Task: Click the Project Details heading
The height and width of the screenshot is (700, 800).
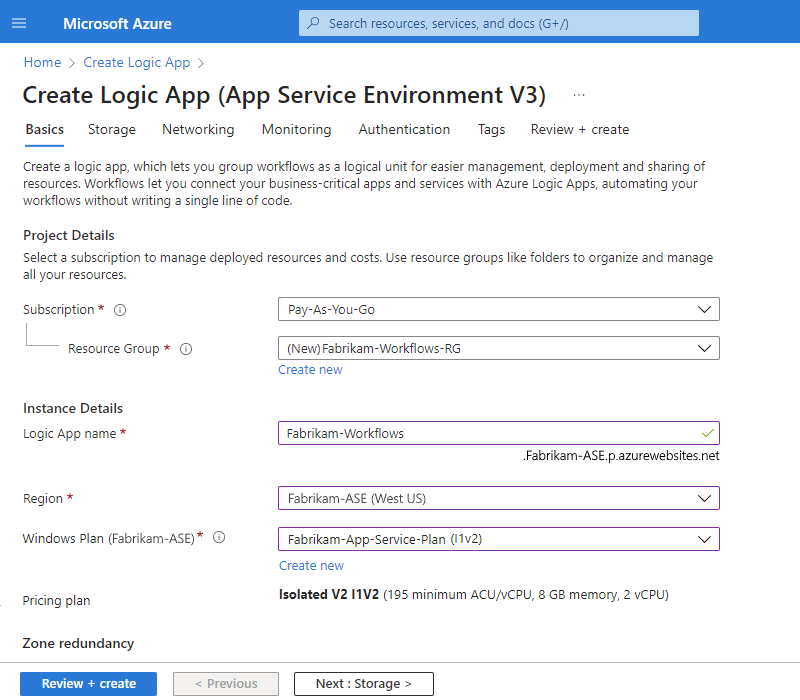Action: click(69, 236)
